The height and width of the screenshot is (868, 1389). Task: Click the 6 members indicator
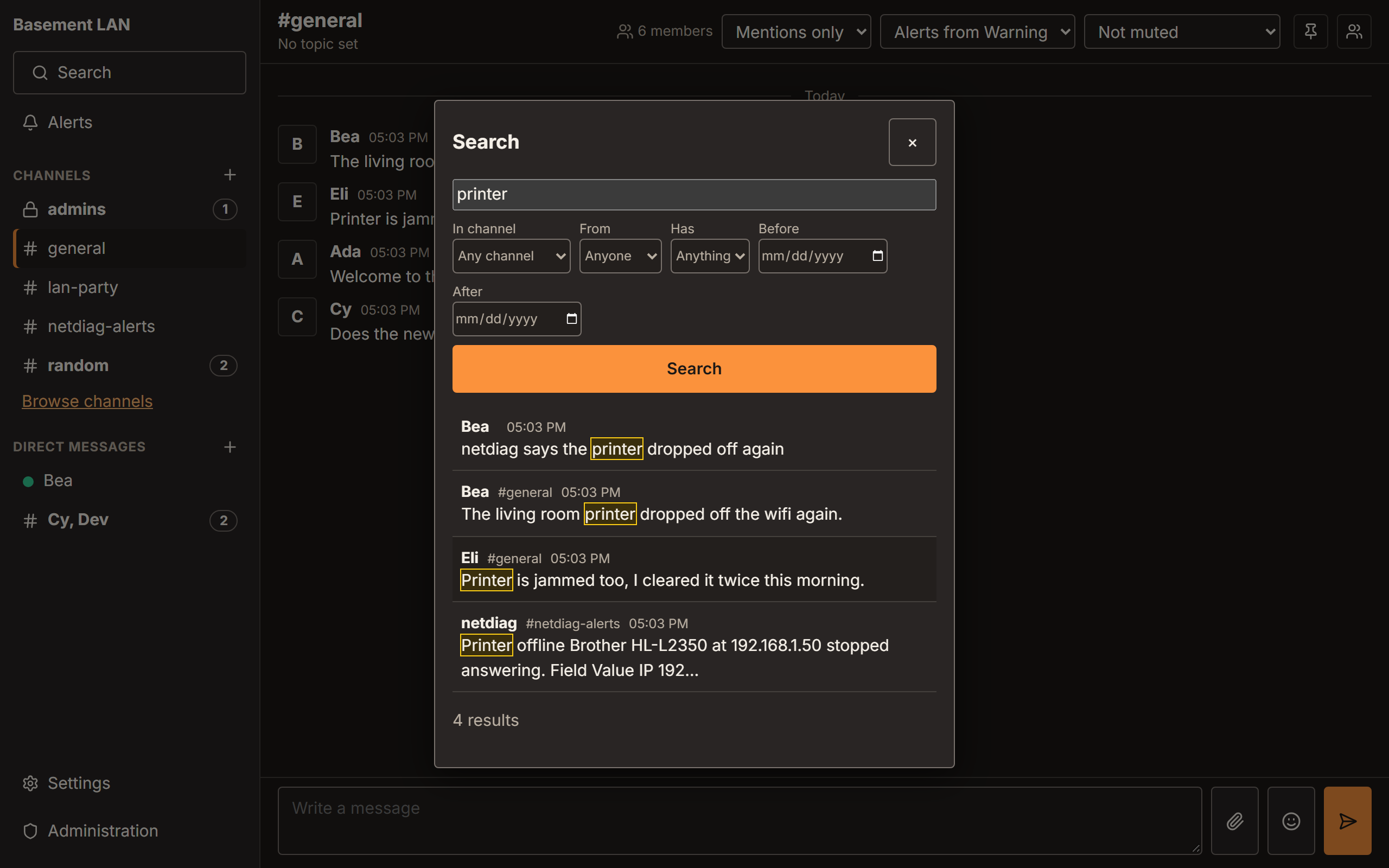(665, 31)
